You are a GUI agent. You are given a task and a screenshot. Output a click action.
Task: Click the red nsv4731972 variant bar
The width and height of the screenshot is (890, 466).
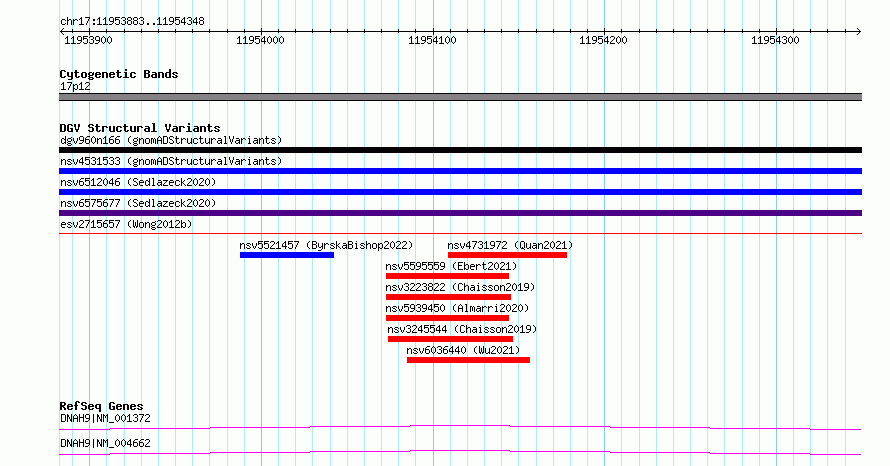click(507, 255)
